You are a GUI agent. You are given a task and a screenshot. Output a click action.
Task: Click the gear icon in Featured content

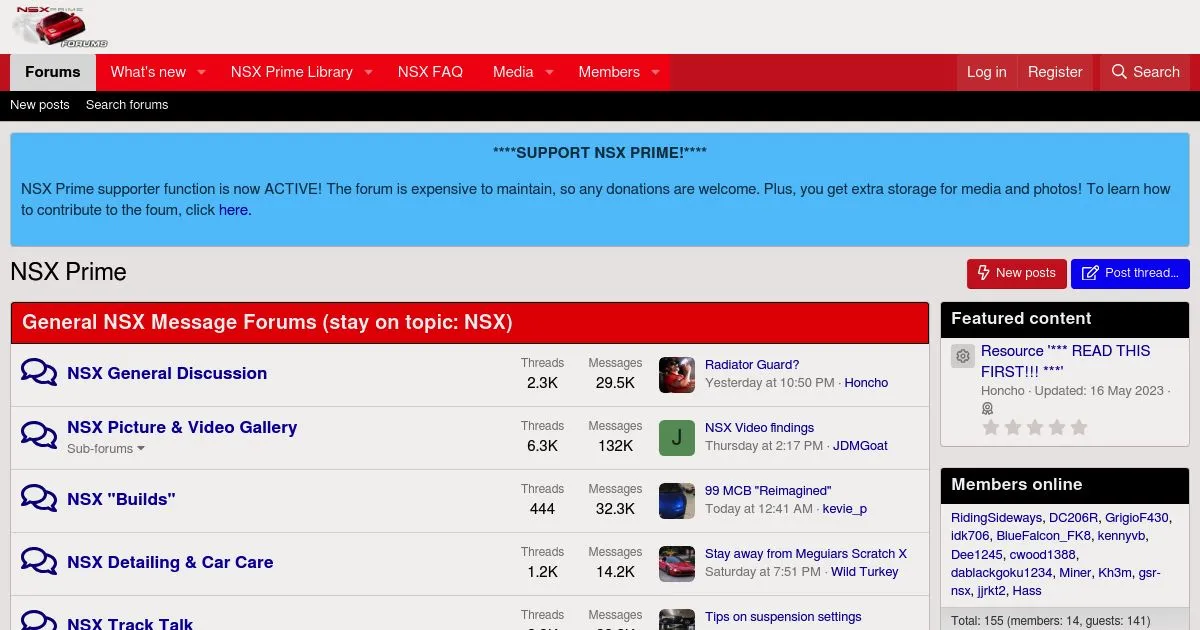962,356
